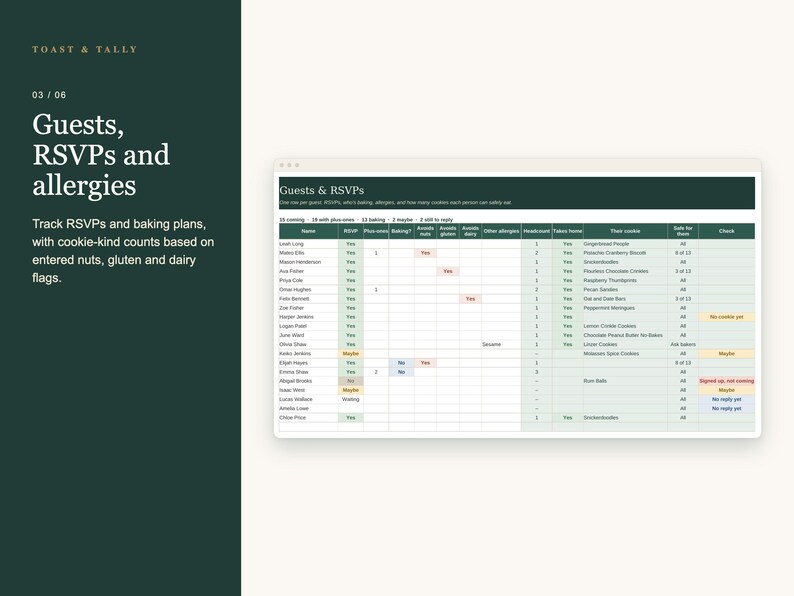794x596 pixels.
Task: Select the RSVP column header
Action: (350, 231)
